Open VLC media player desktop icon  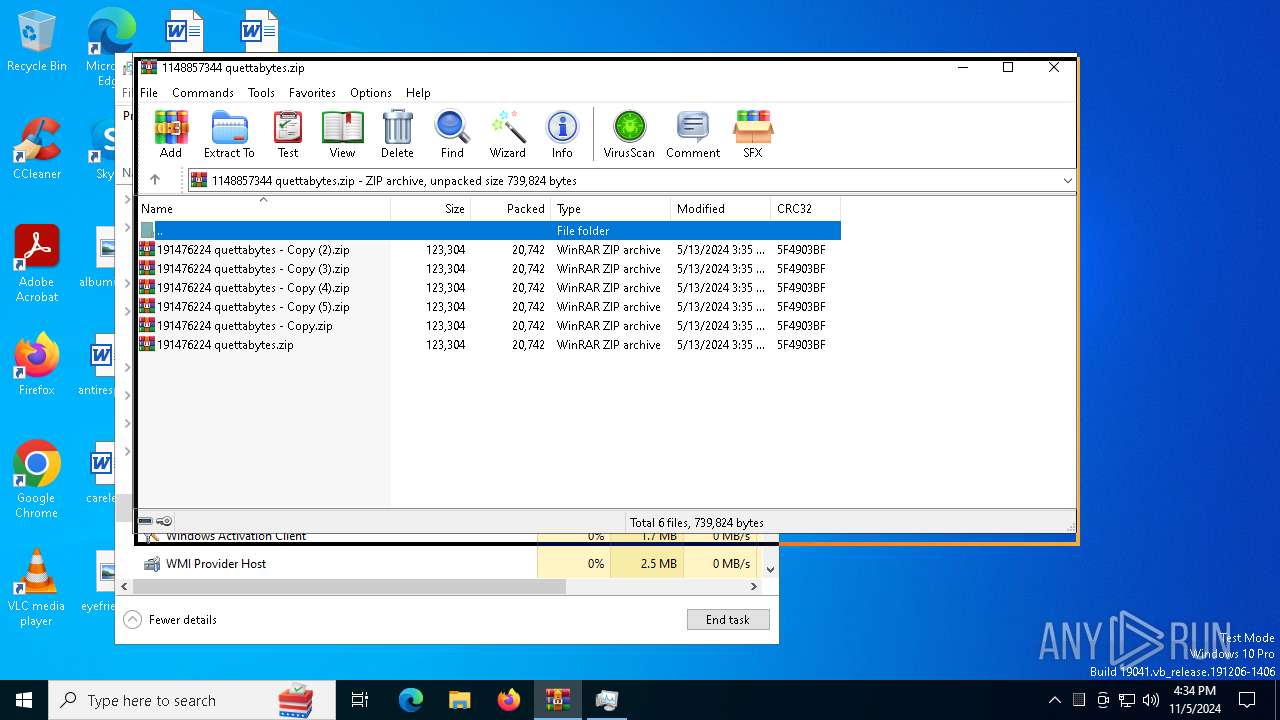[x=37, y=588]
